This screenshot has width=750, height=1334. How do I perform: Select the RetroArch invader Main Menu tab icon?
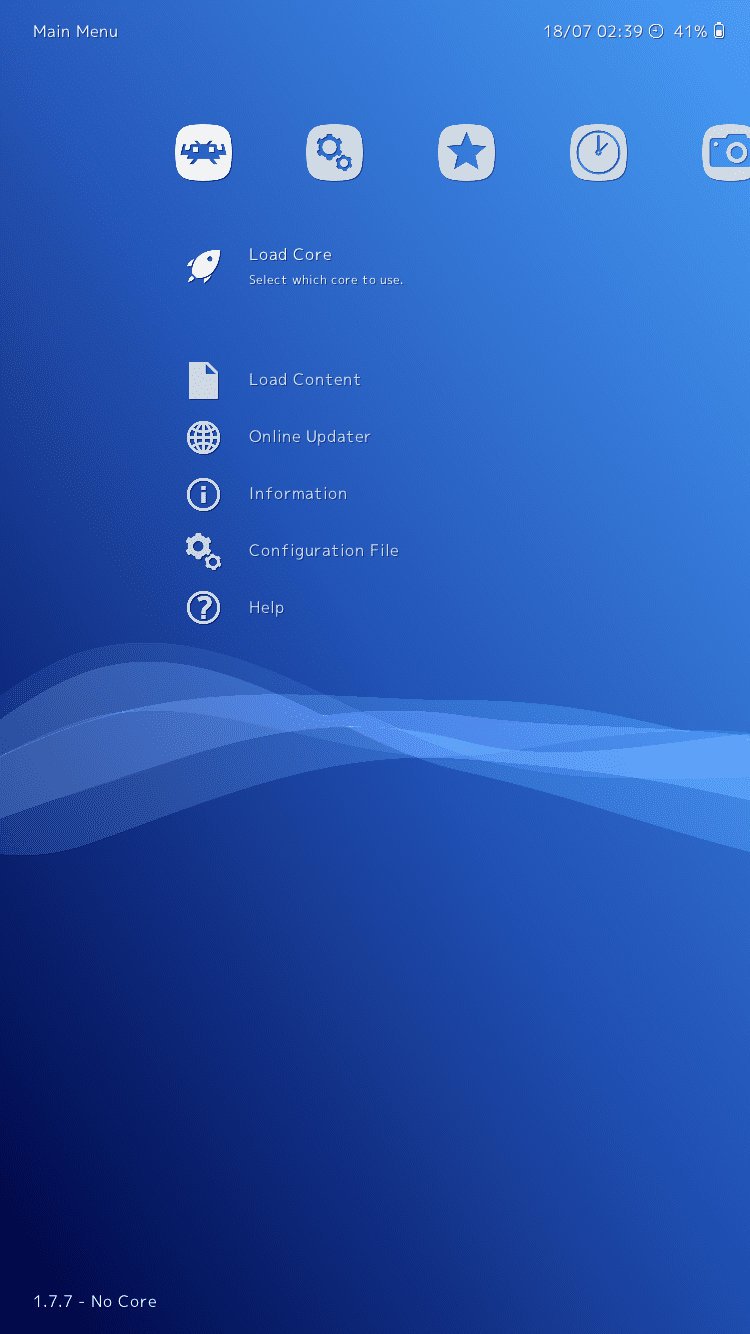[x=203, y=153]
